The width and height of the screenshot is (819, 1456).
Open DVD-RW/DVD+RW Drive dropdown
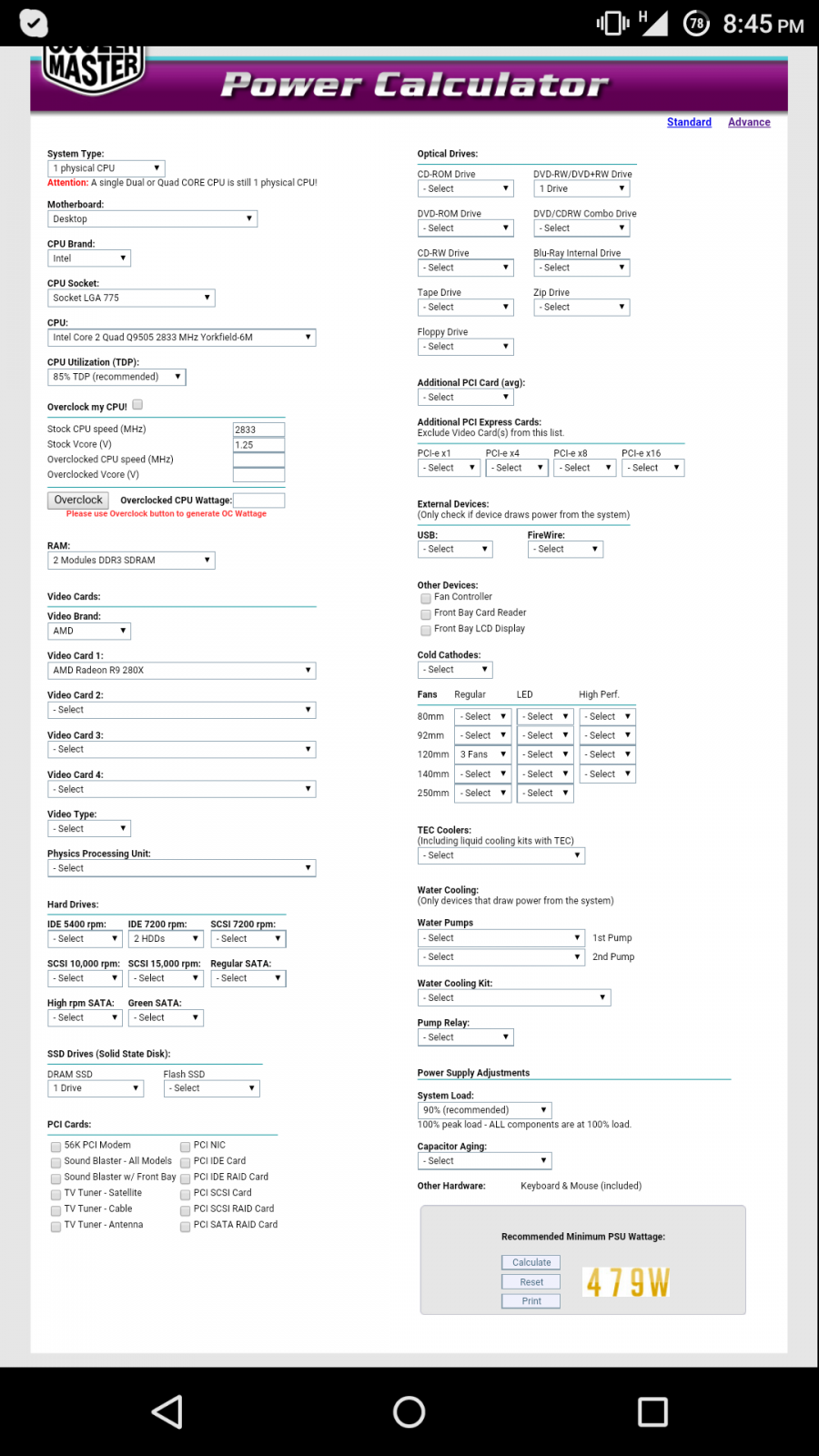pyautogui.click(x=581, y=189)
